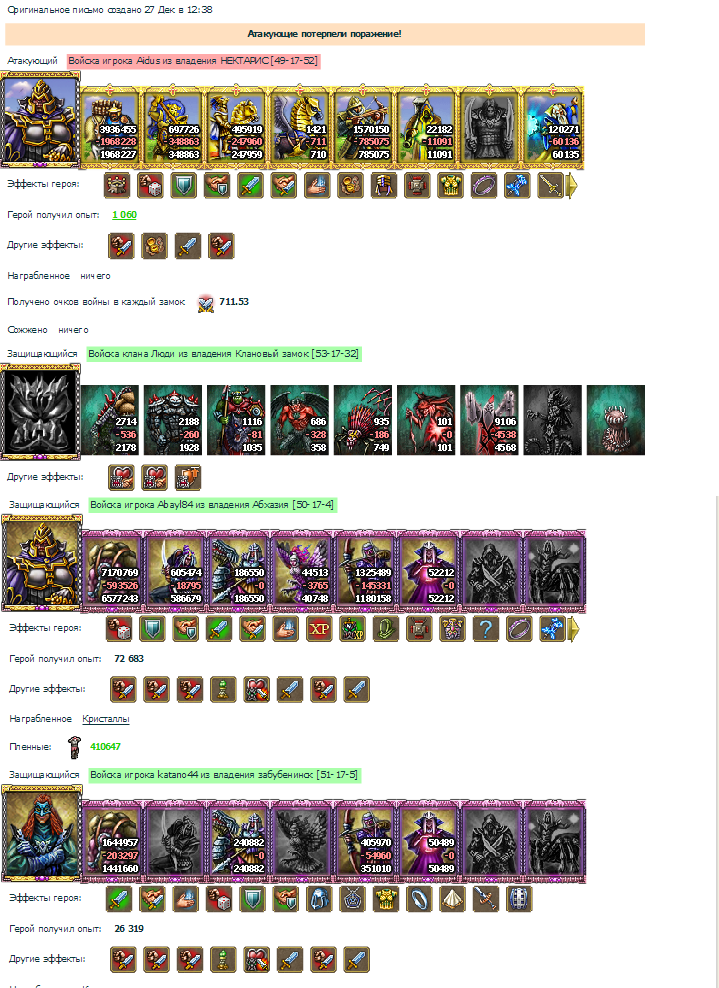
Task: Click the war points crossed-swords icon beside 711.53
Action: point(205,303)
